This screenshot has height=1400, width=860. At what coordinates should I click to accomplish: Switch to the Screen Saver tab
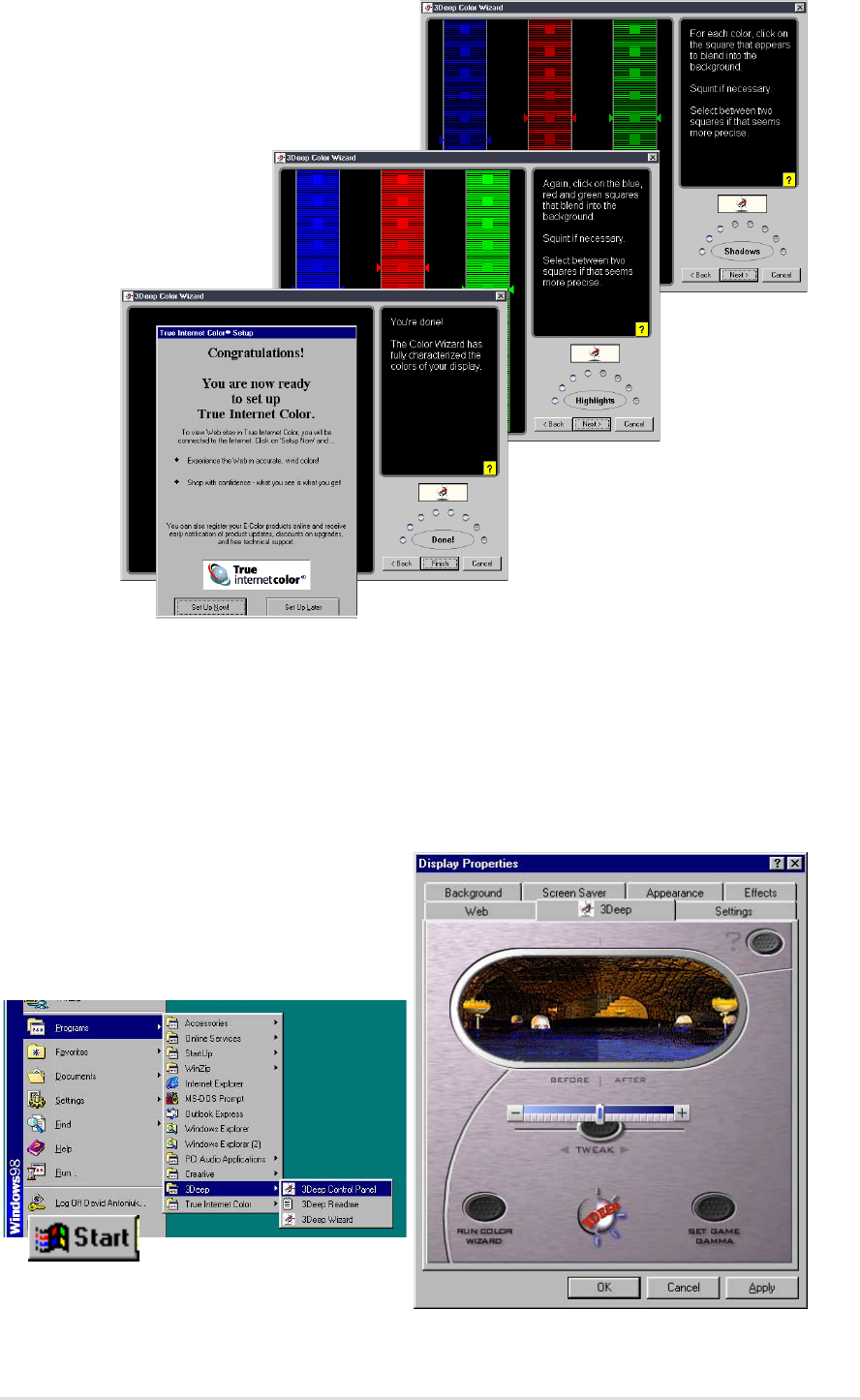(x=574, y=893)
